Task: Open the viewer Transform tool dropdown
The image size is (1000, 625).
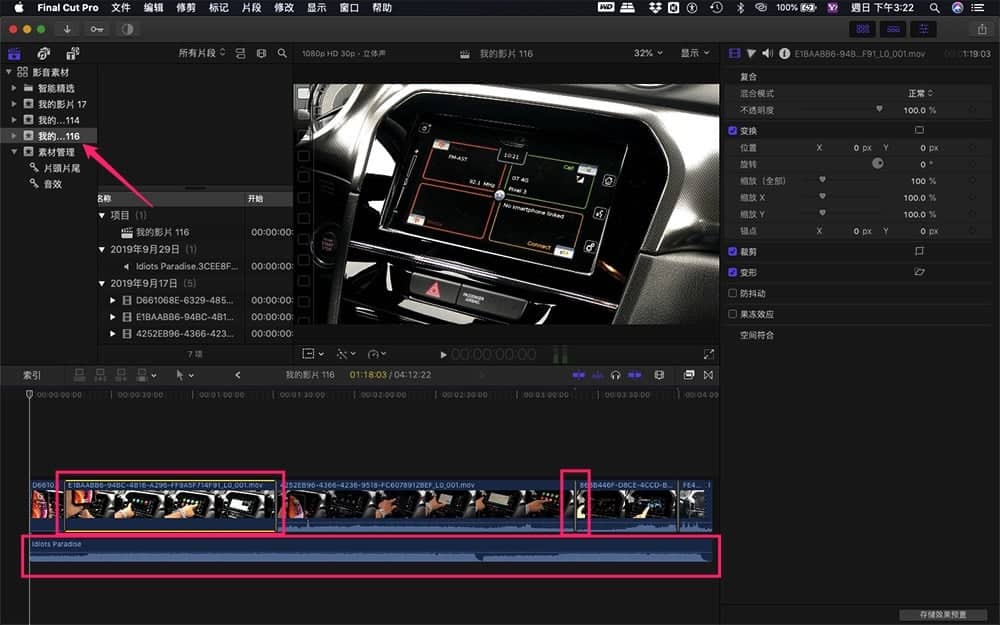Action: click(312, 354)
